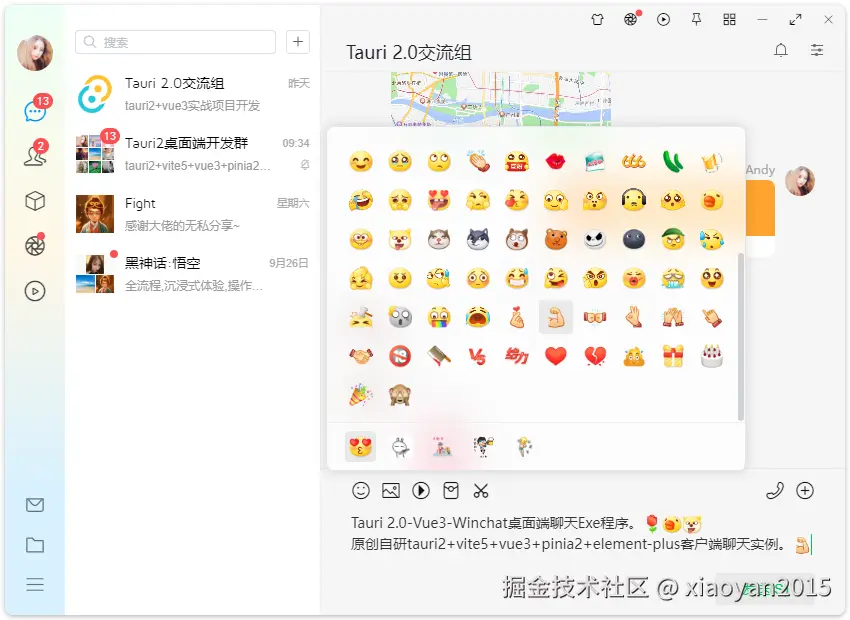
Task: Switch to the rabbit sticker tab
Action: point(401,447)
